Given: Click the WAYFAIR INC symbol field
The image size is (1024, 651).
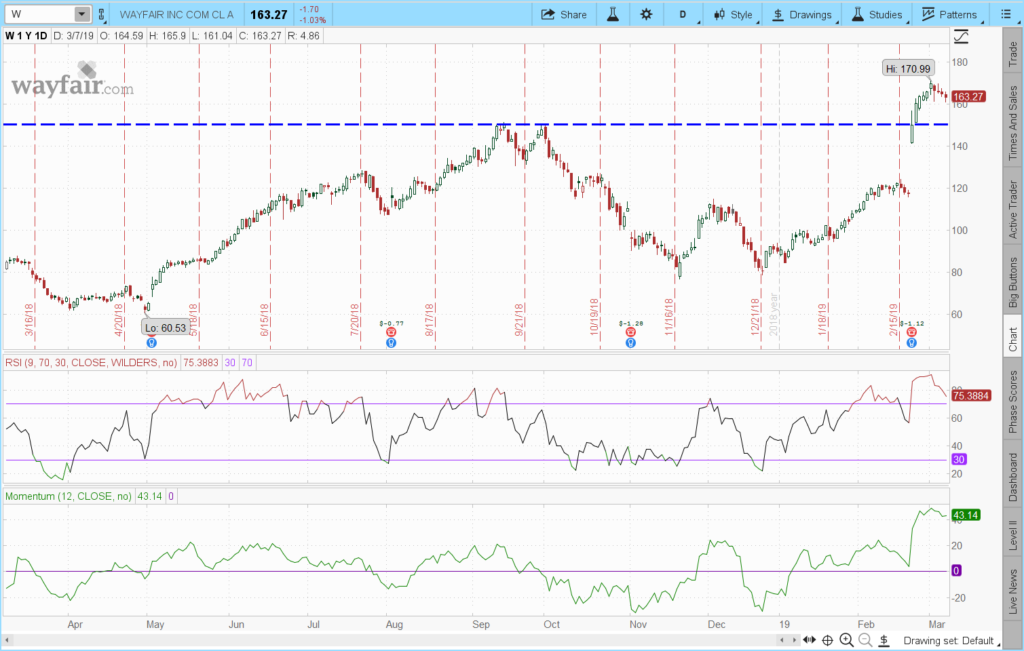Looking at the screenshot, I should tap(173, 14).
